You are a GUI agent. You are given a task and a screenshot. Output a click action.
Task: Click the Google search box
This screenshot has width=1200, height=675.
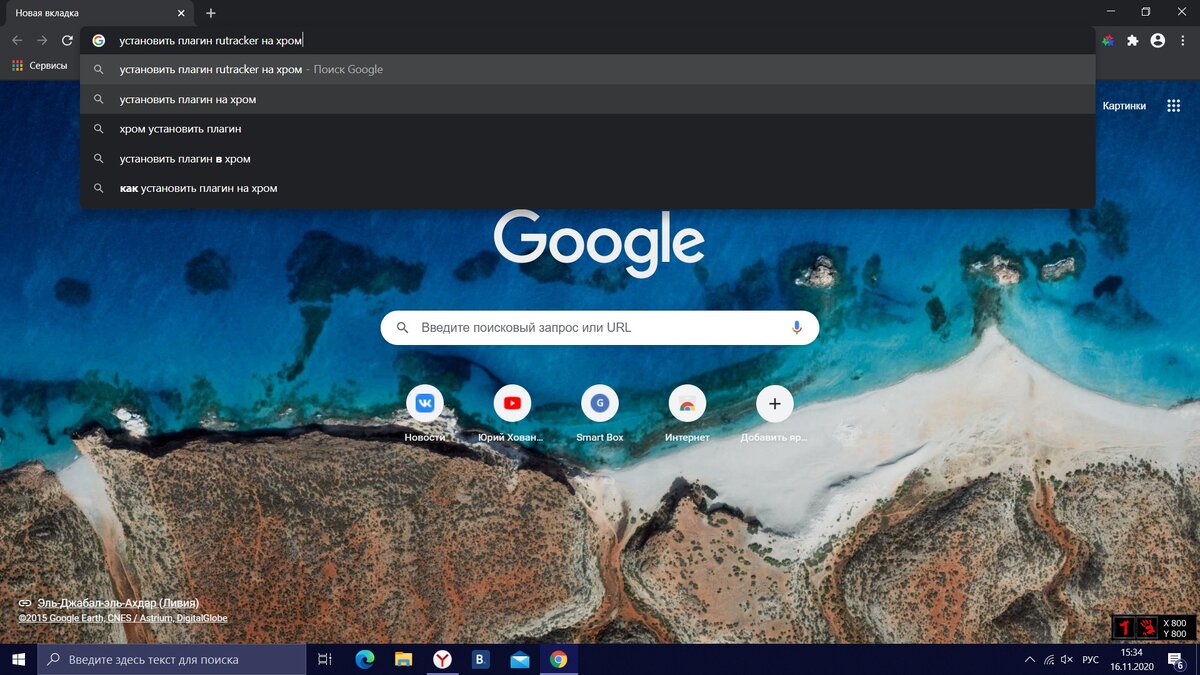(x=600, y=328)
